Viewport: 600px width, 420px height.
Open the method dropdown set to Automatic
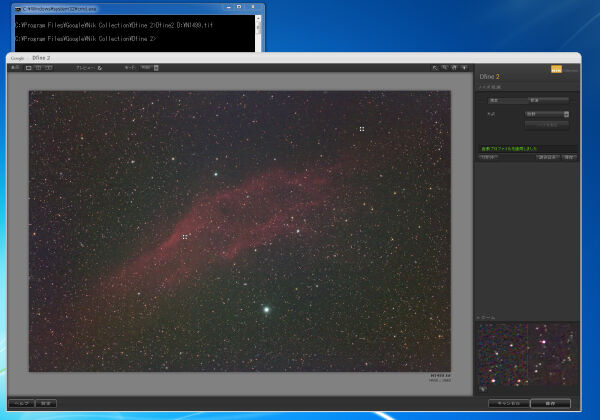(x=547, y=114)
